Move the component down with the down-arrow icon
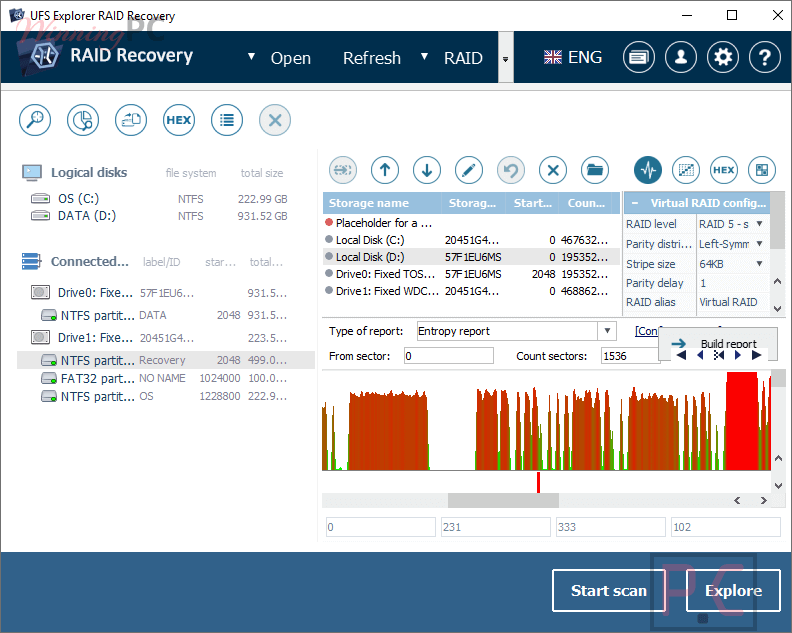This screenshot has width=792, height=633. tap(427, 170)
